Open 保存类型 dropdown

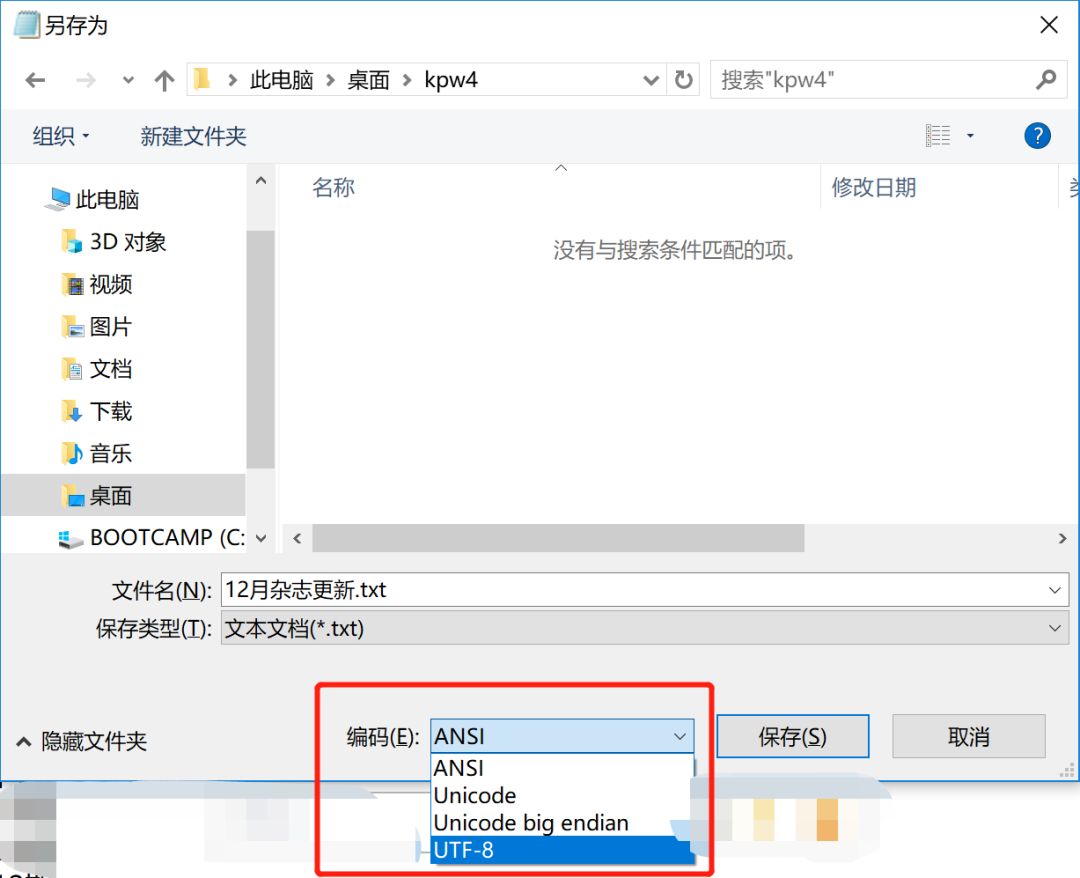click(645, 629)
